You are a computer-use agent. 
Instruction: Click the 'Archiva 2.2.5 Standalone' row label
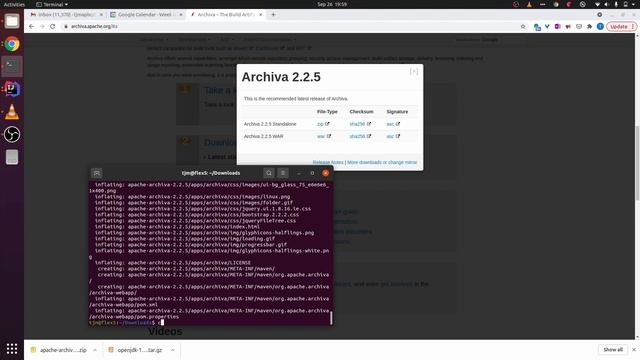coord(270,124)
